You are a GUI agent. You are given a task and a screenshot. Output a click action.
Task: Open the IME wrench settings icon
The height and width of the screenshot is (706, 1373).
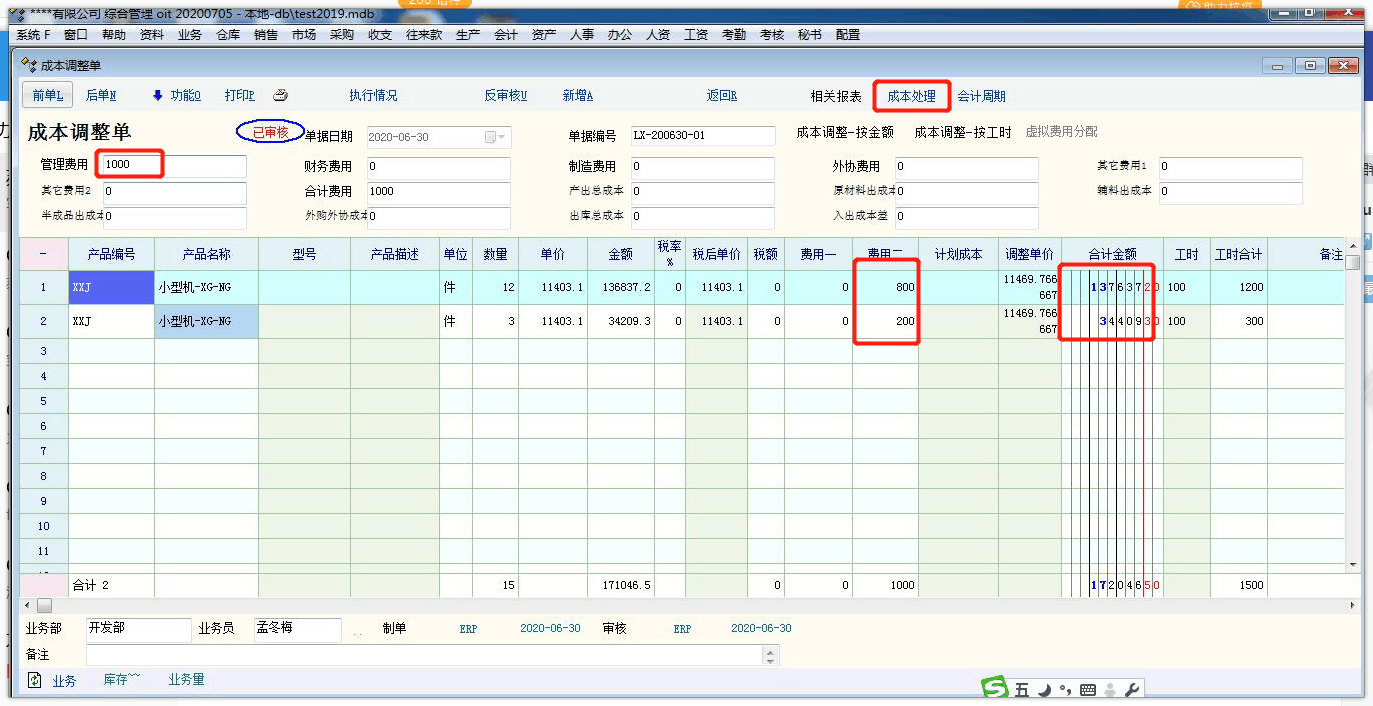[x=1132, y=690]
